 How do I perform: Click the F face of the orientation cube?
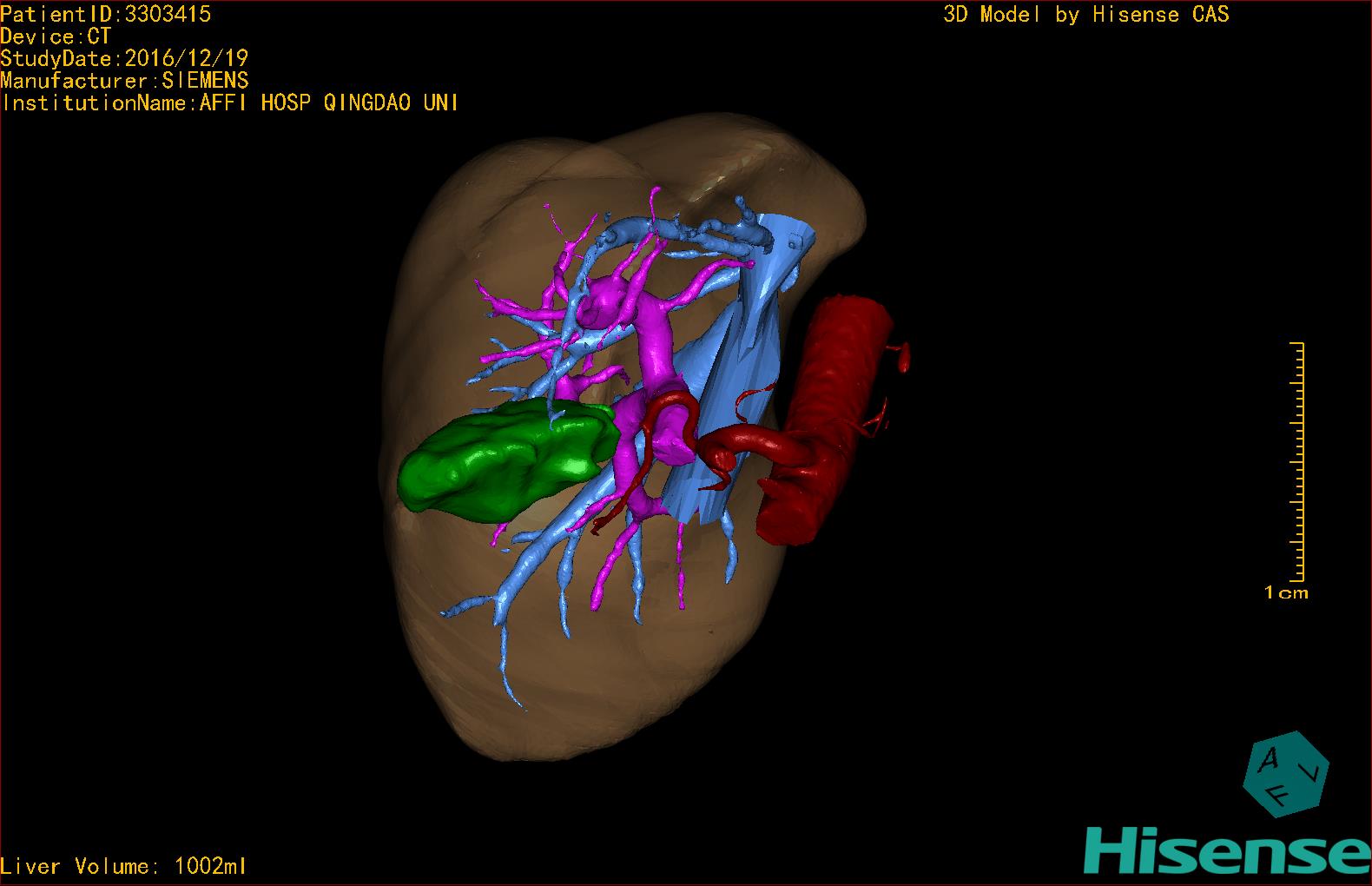point(1282,793)
